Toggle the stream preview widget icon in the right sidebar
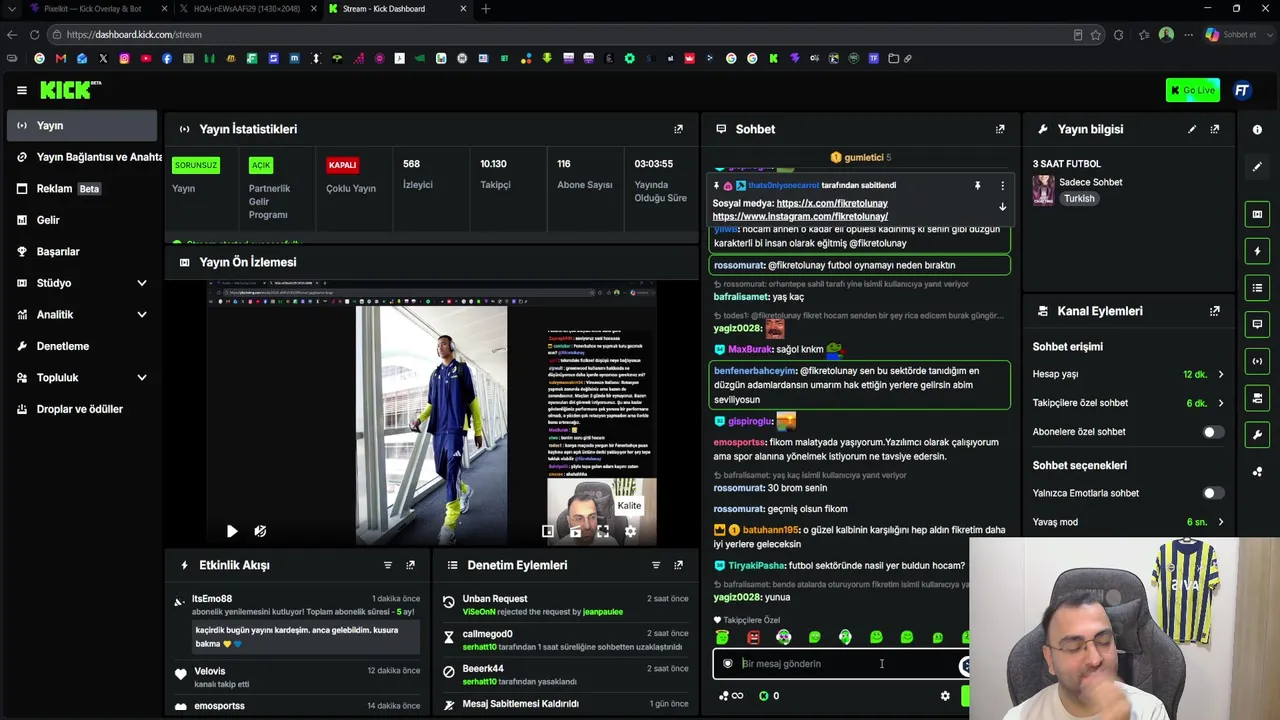Viewport: 1280px width, 720px height. [x=1257, y=214]
